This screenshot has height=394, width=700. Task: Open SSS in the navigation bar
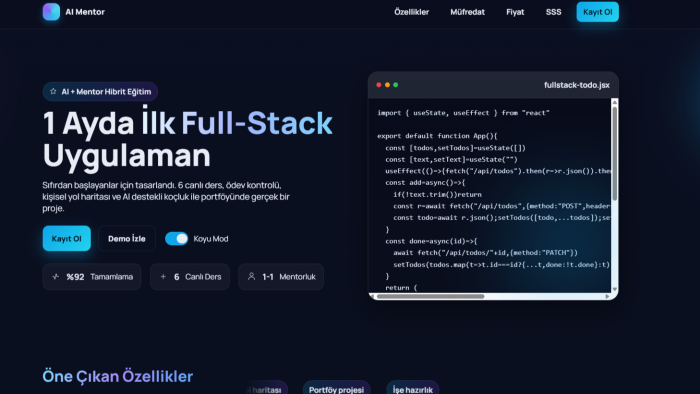point(553,12)
